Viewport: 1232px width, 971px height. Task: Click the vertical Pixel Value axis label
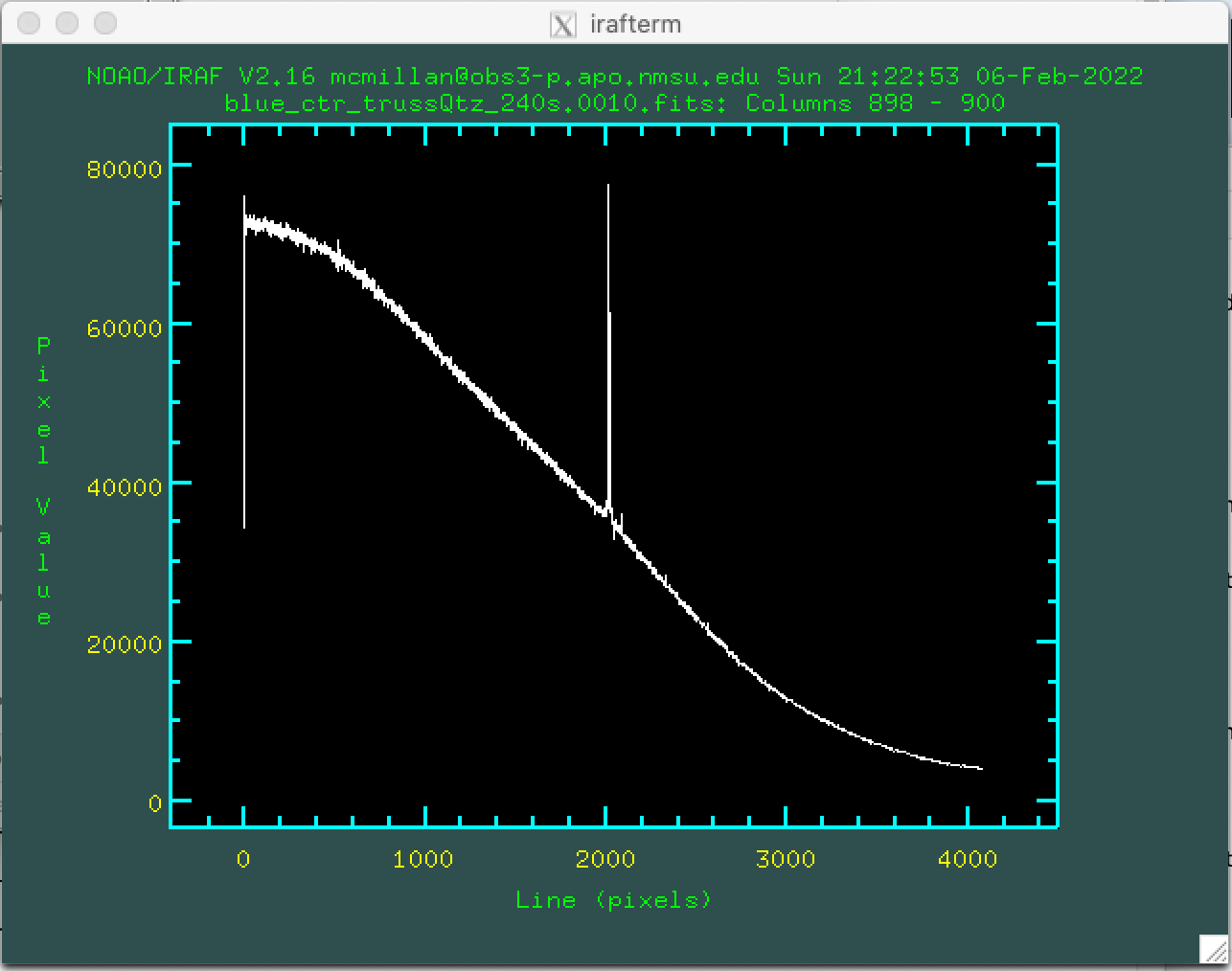[x=43, y=481]
